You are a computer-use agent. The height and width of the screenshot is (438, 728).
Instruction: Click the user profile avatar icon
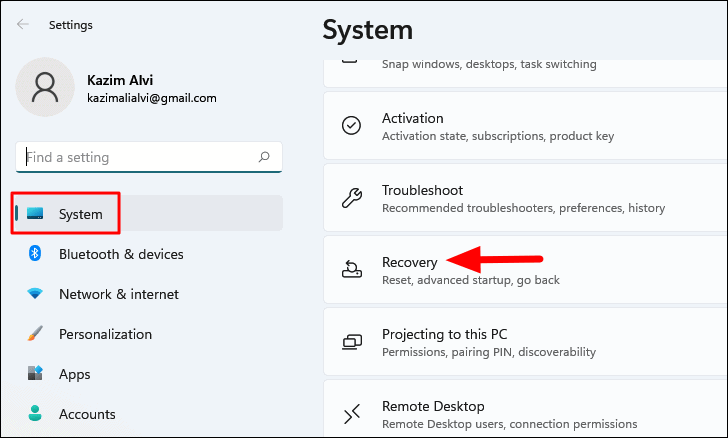click(45, 87)
